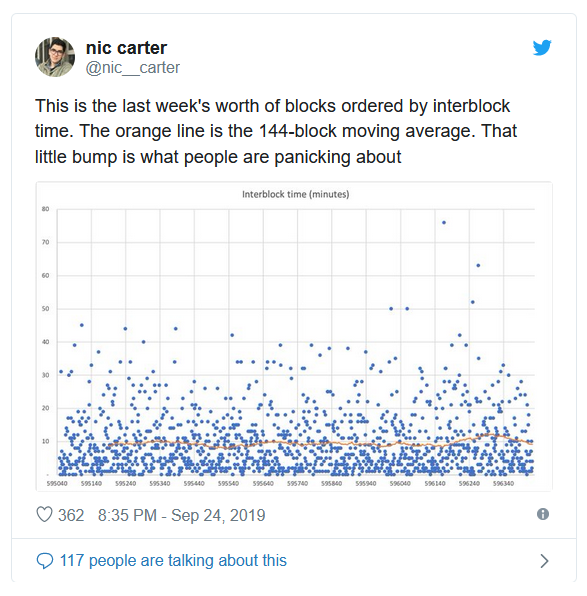This screenshot has height=596, width=587.
Task: Open the tweet timestamp 8:35 PM - Sep 24, 2019
Action: [x=181, y=515]
